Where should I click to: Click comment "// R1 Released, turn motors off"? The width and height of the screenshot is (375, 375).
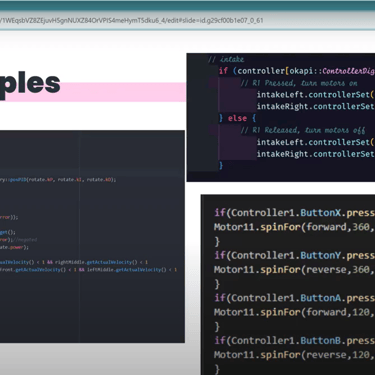click(x=303, y=130)
